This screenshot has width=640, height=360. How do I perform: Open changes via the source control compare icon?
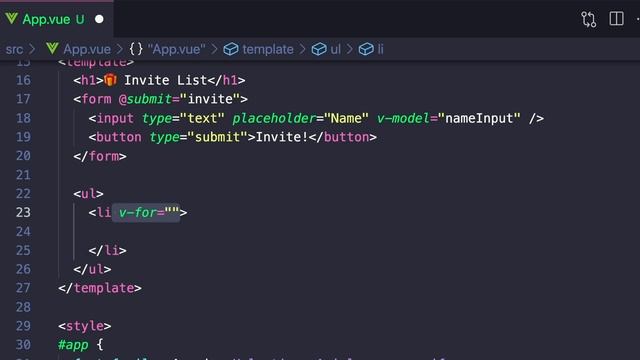[588, 19]
